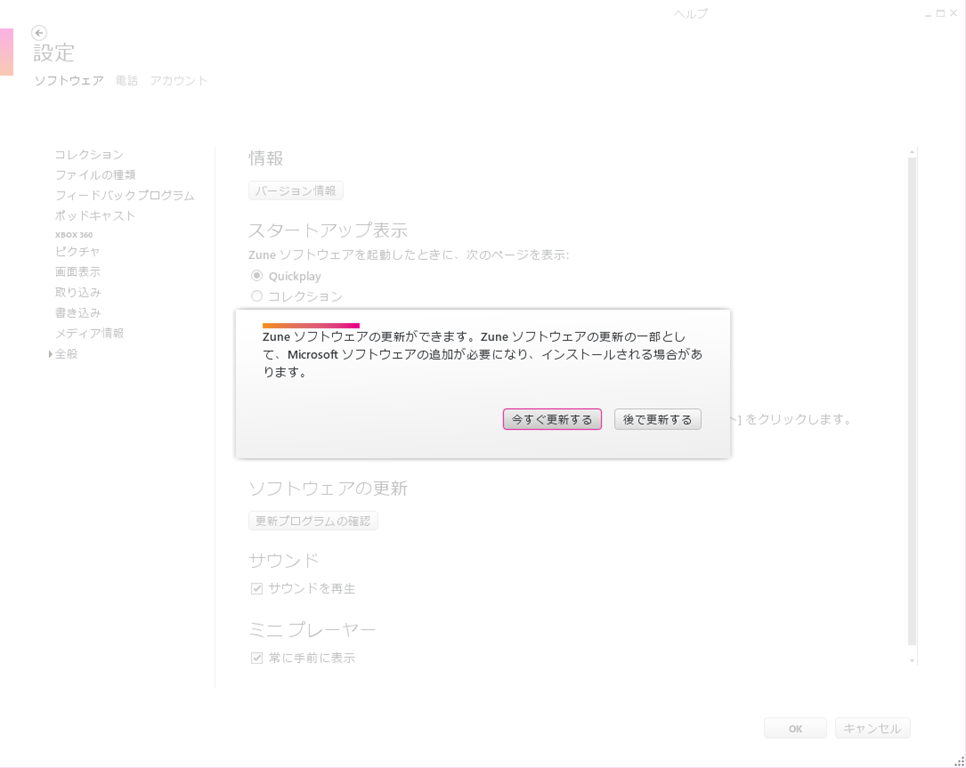Click the arrow marker beside 全般
This screenshot has height=768, width=966.
pyautogui.click(x=50, y=354)
